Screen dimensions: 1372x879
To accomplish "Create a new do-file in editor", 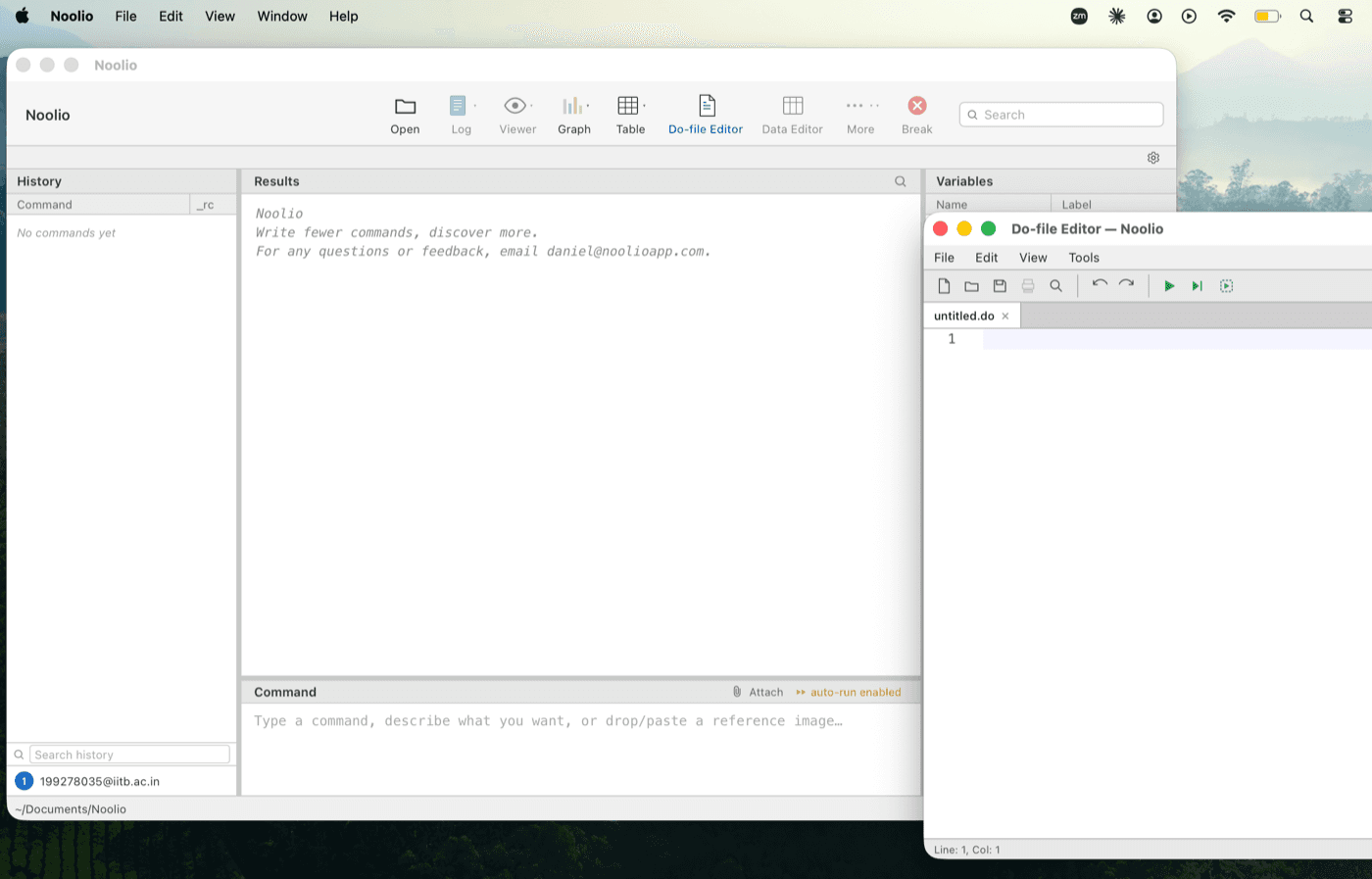I will (944, 286).
